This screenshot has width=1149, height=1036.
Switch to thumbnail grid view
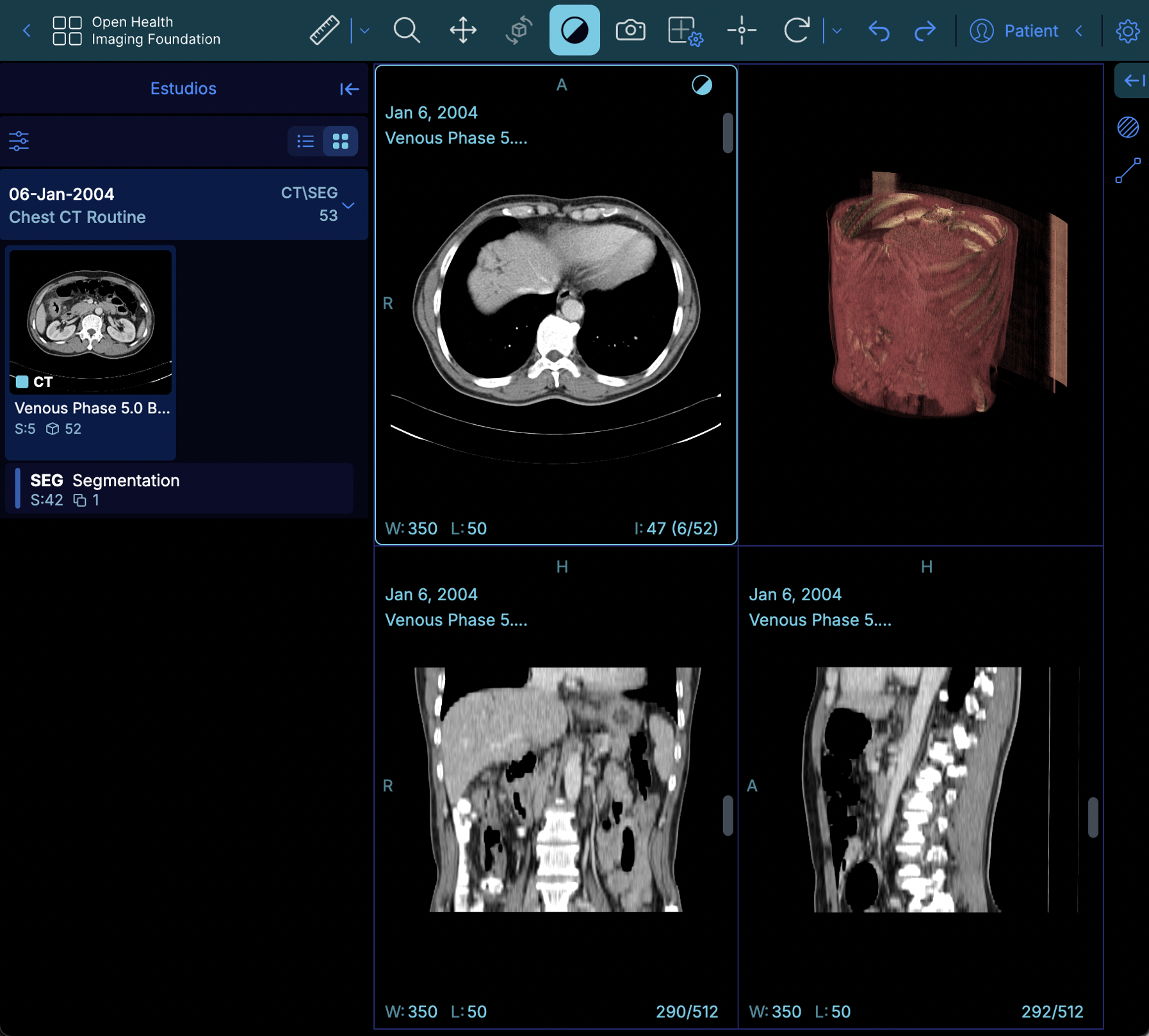(x=341, y=141)
